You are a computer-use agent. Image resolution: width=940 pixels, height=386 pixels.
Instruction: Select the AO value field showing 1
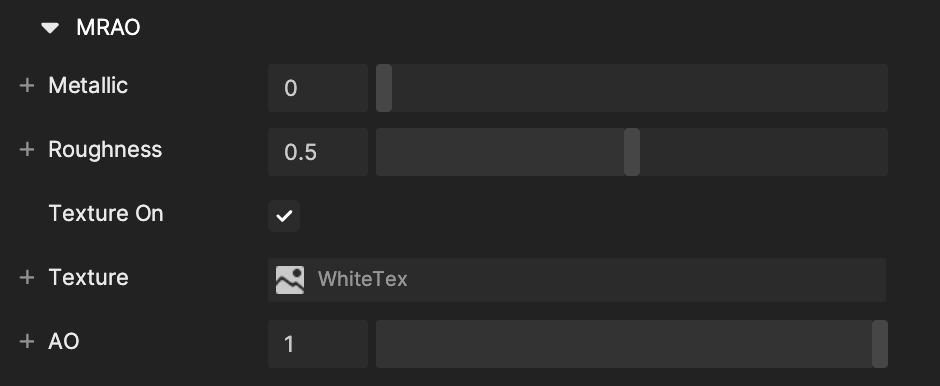(x=318, y=344)
